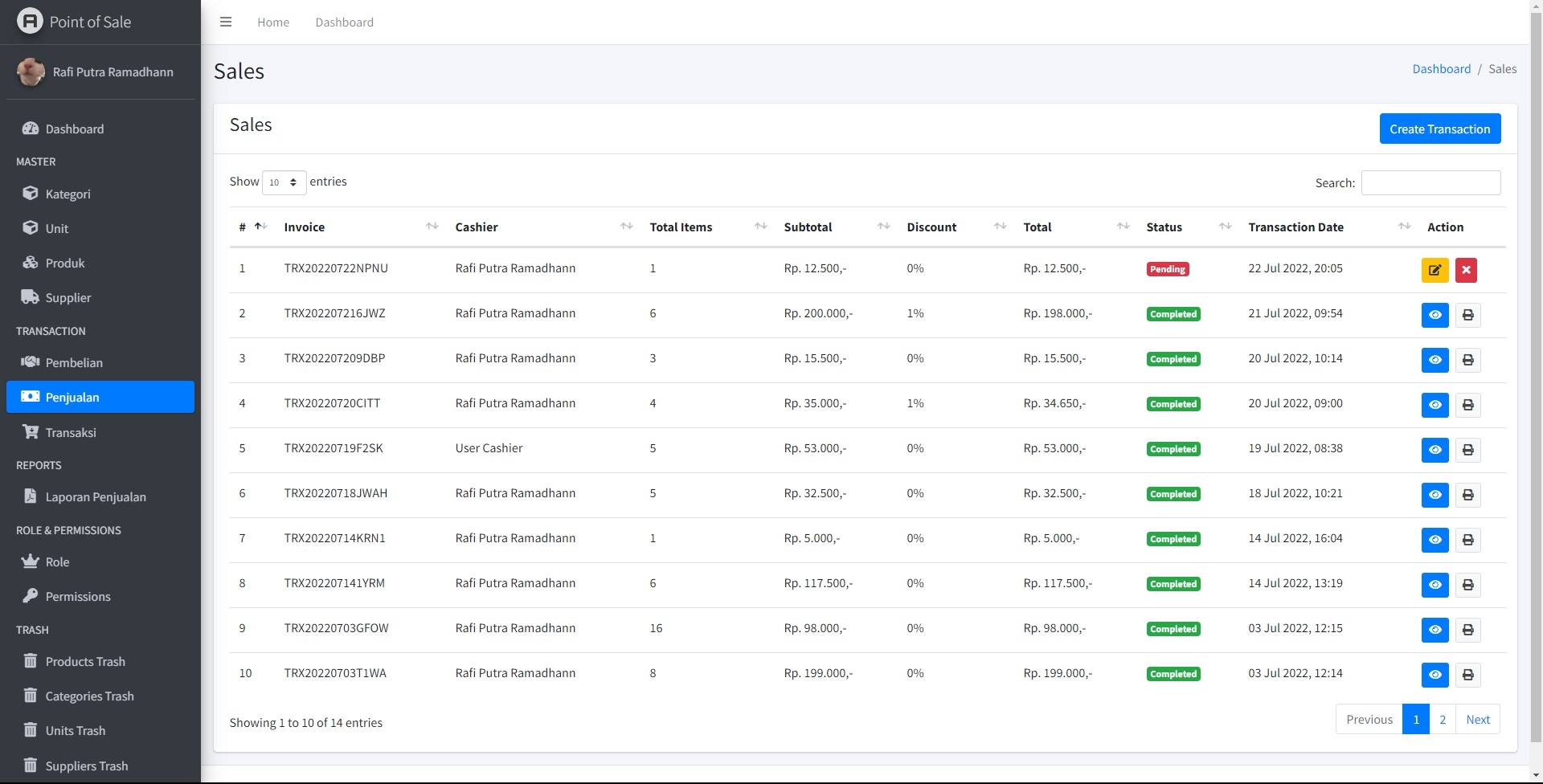
Task: Open Role menu item
Action: coord(100,561)
